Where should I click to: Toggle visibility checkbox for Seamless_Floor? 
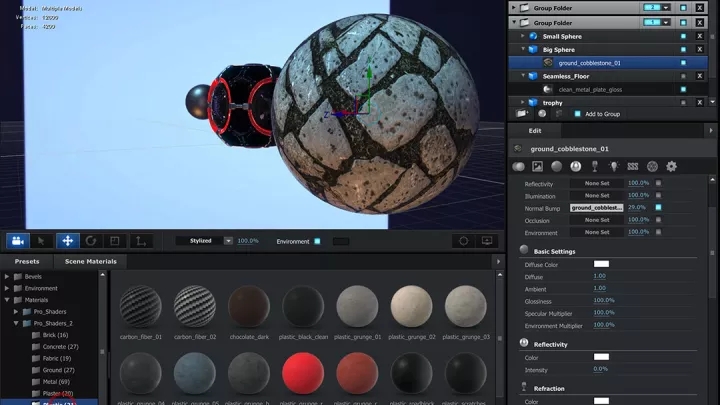coord(683,76)
